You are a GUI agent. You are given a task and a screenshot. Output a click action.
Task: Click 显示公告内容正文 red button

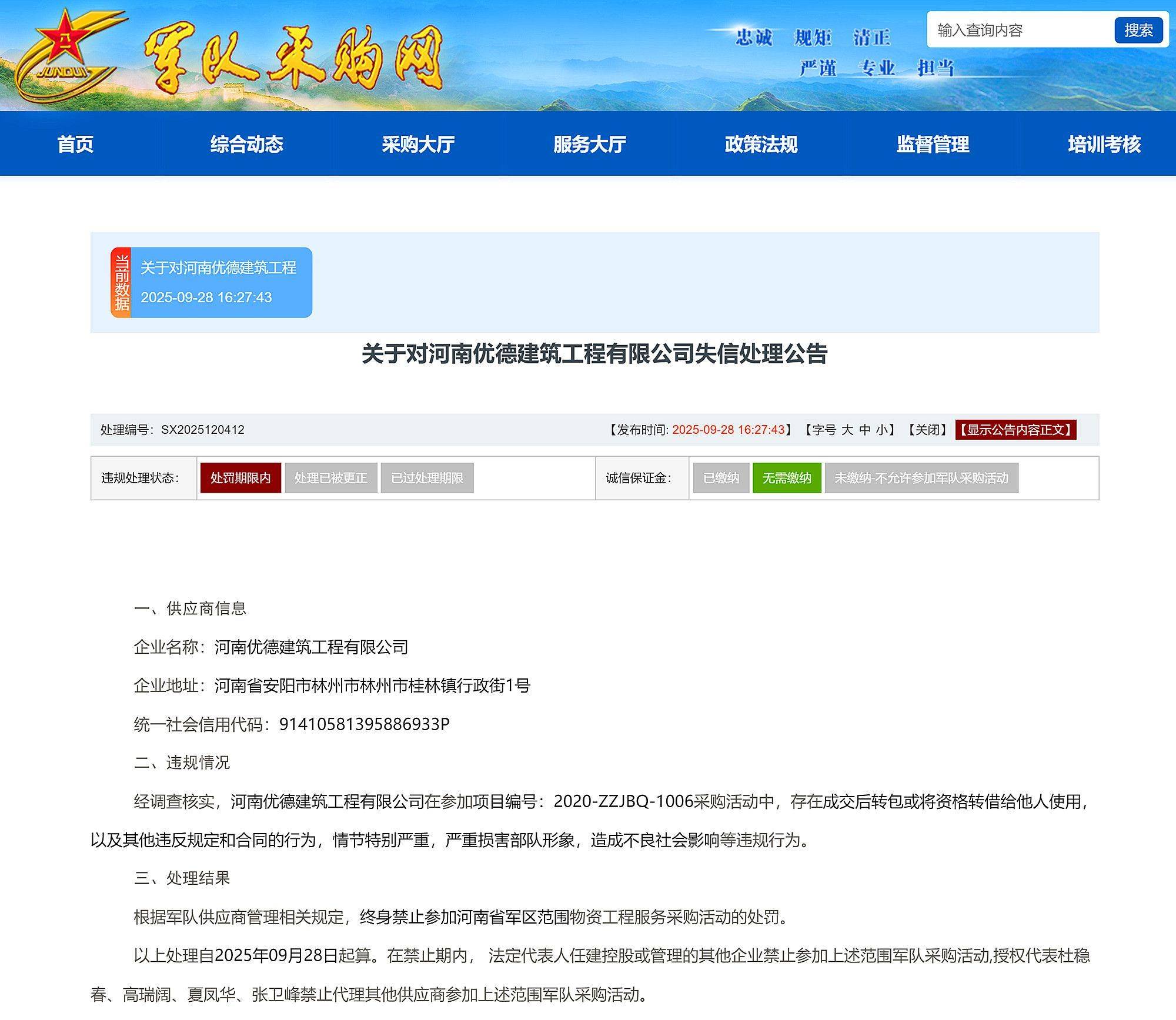1015,430
